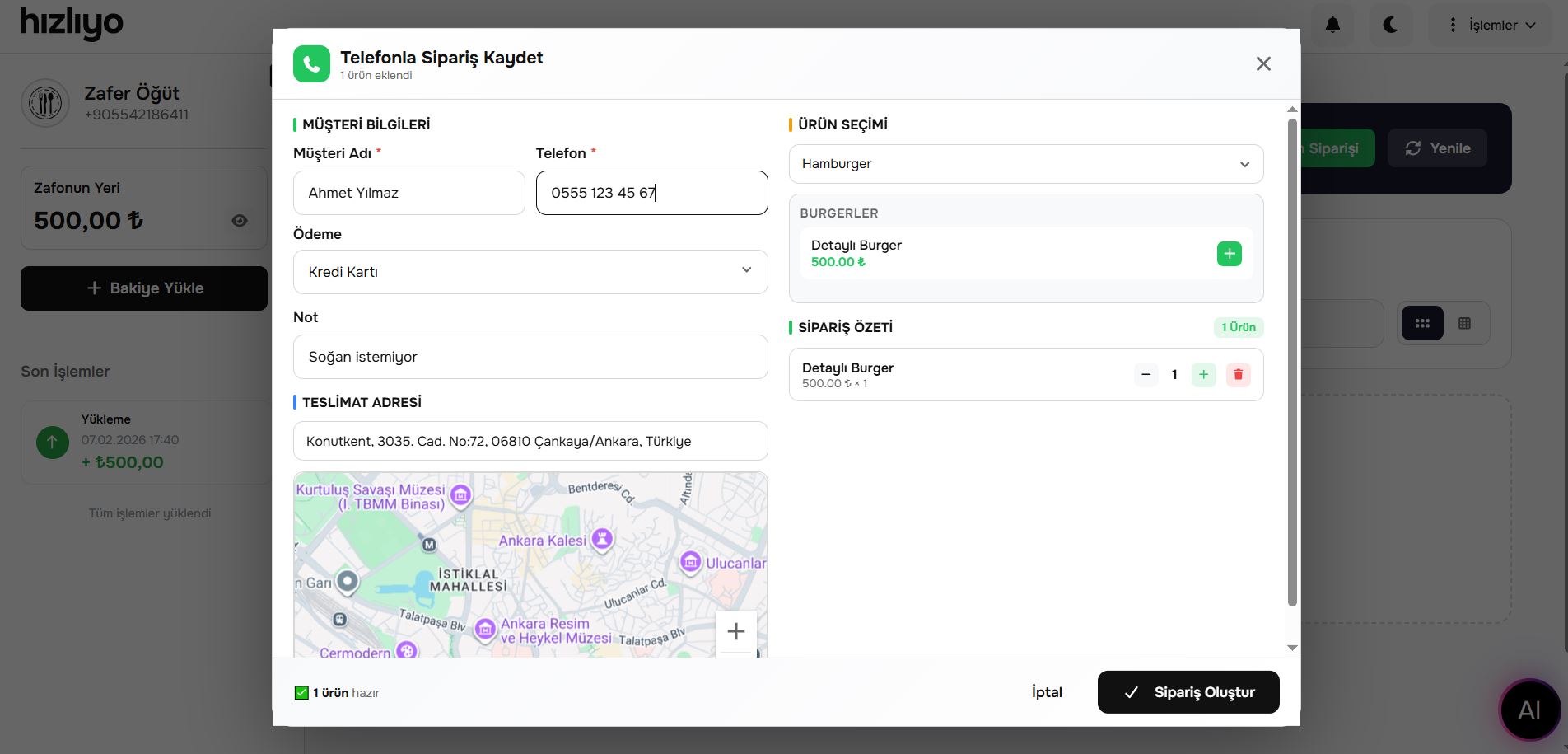Click +₺500,00 transaction amount

coord(122,462)
